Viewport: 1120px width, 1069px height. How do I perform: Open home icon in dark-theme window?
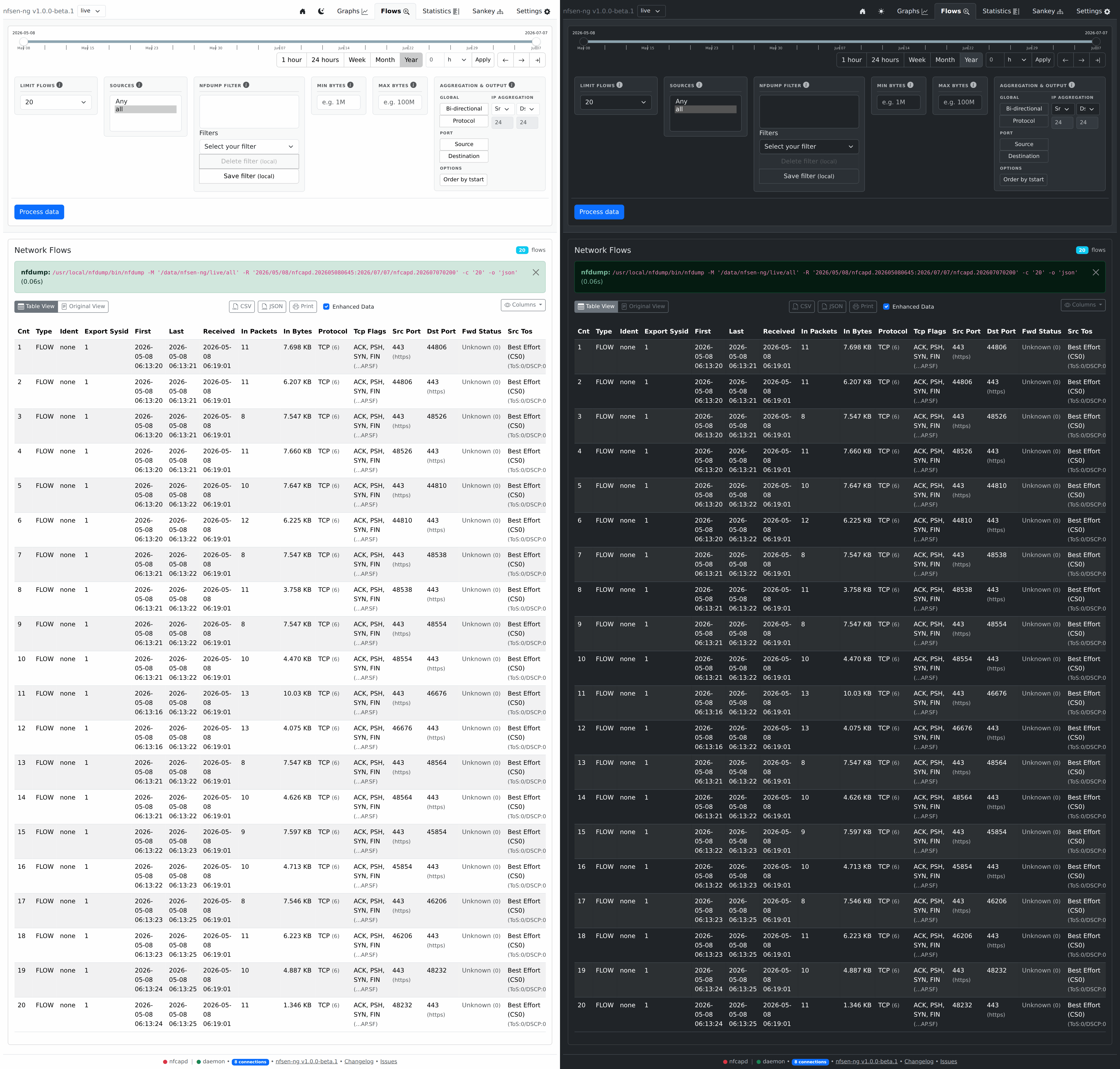863,11
